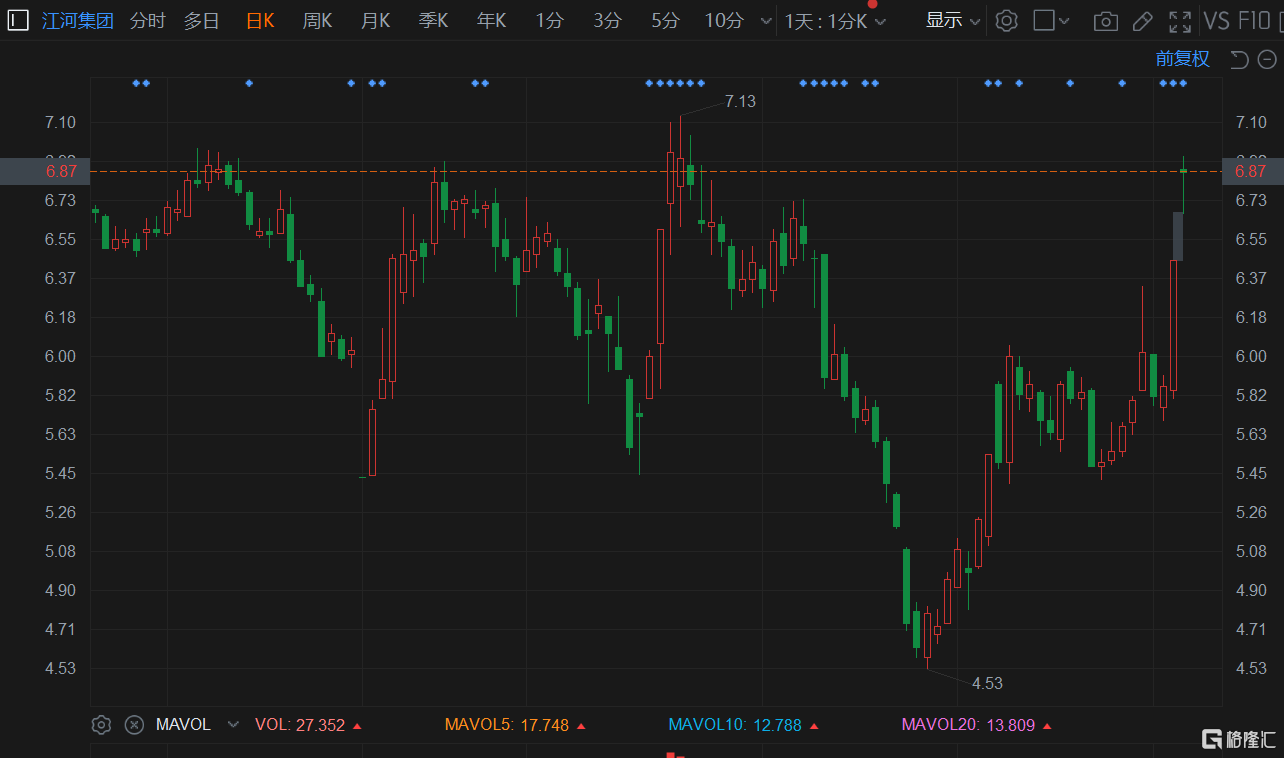The height and width of the screenshot is (758, 1284).
Task: Remove the MAVOL indicator with X icon
Action: (133, 725)
